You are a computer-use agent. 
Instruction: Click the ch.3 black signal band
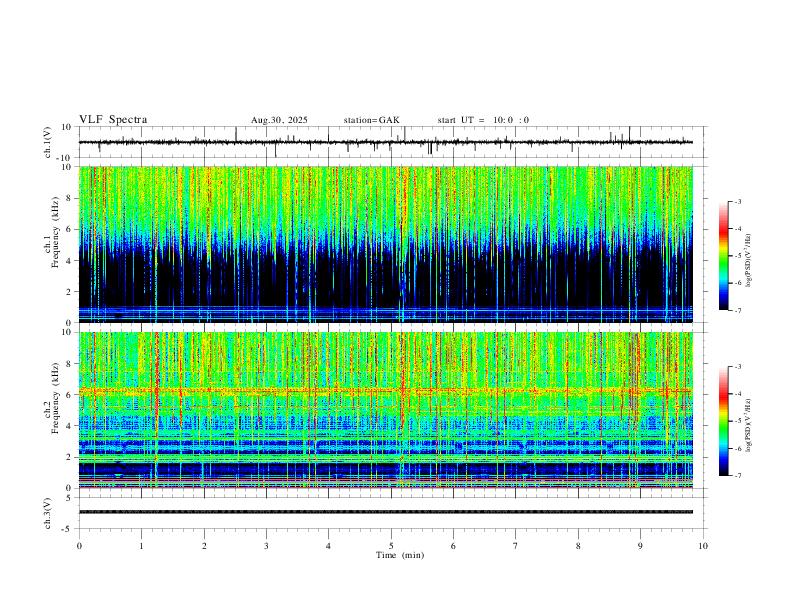point(386,512)
